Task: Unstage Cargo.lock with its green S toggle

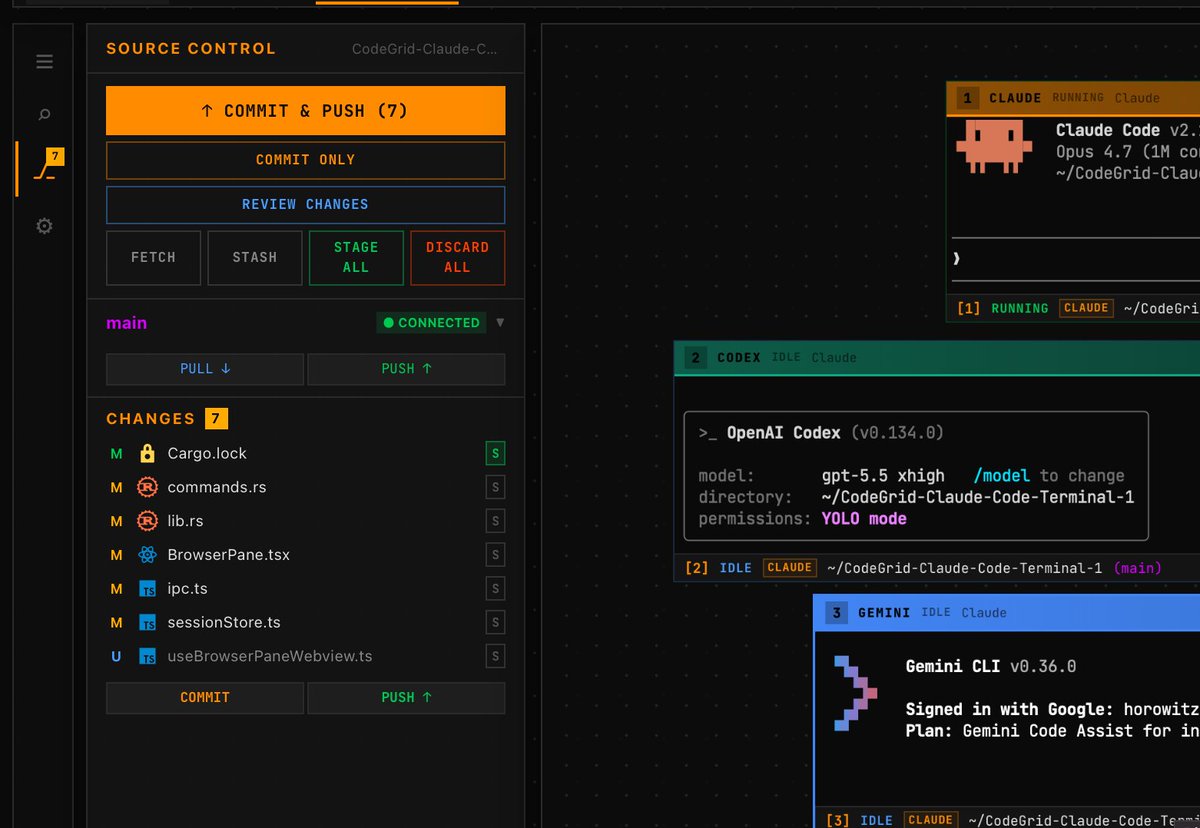Action: tap(495, 454)
